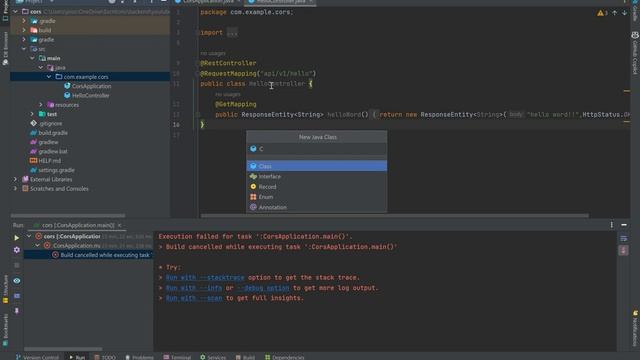Choose Interface in New Java Class popup
Screen dimensions: 640x360
(317, 176)
